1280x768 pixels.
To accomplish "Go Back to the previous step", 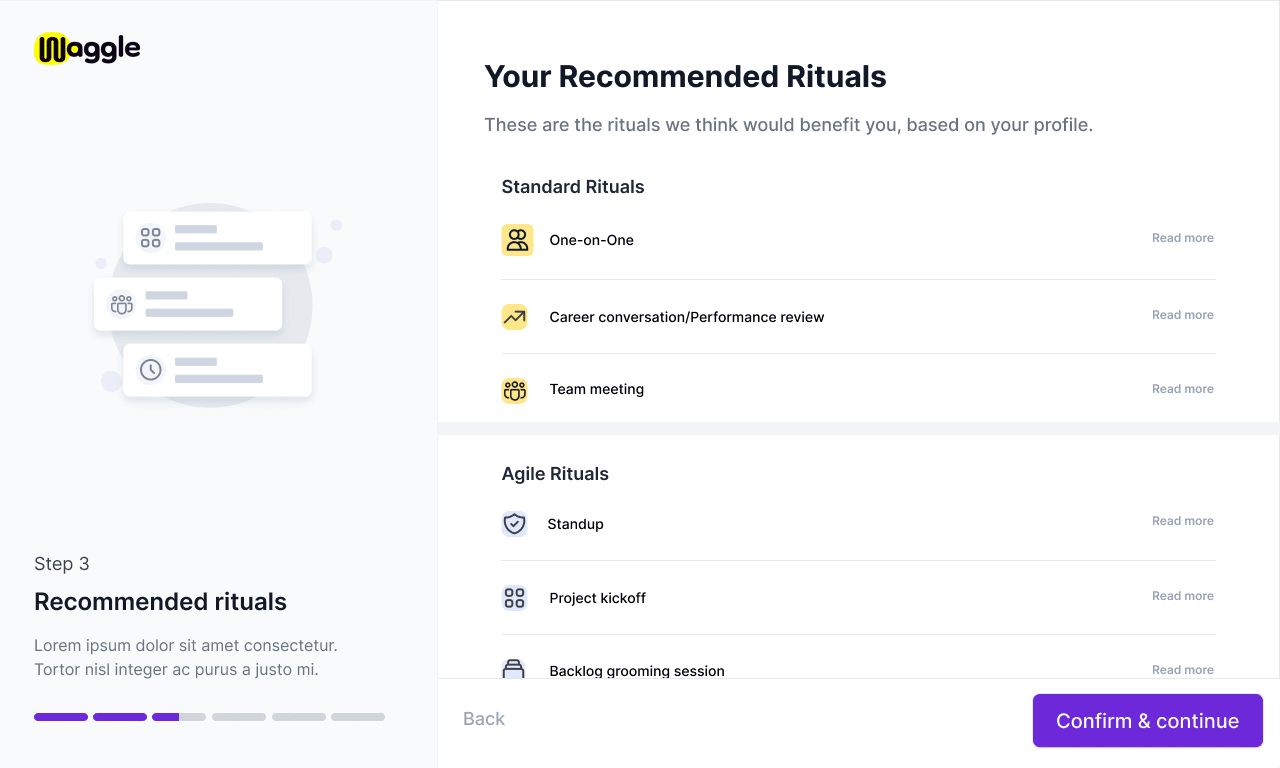I will pyautogui.click(x=484, y=719).
